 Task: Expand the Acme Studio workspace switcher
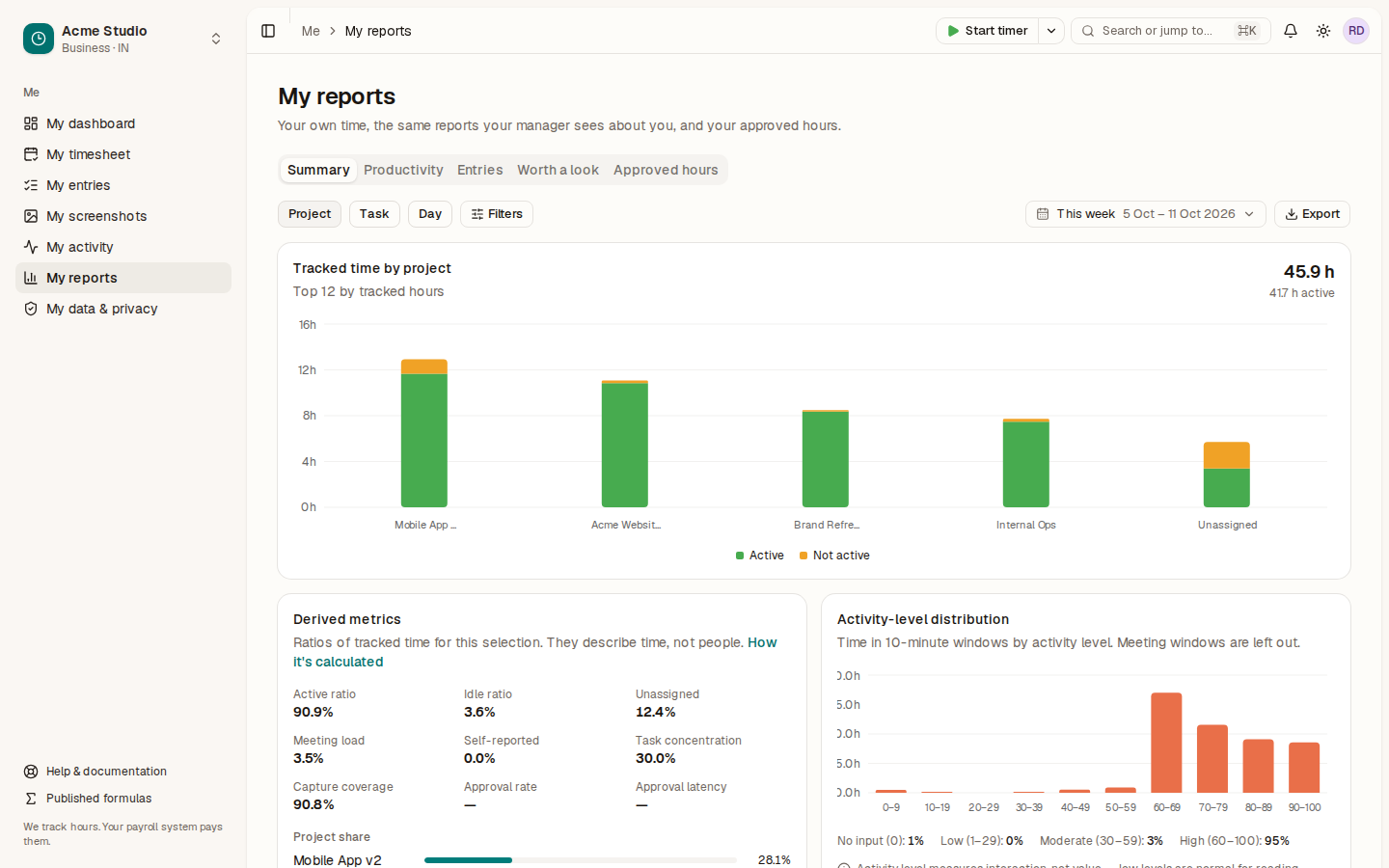tap(216, 39)
